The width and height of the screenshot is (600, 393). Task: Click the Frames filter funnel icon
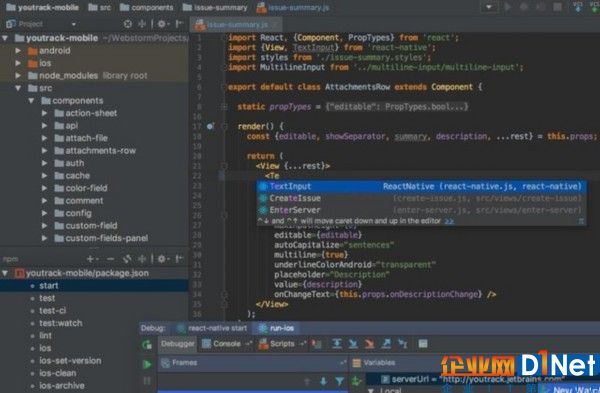339,381
